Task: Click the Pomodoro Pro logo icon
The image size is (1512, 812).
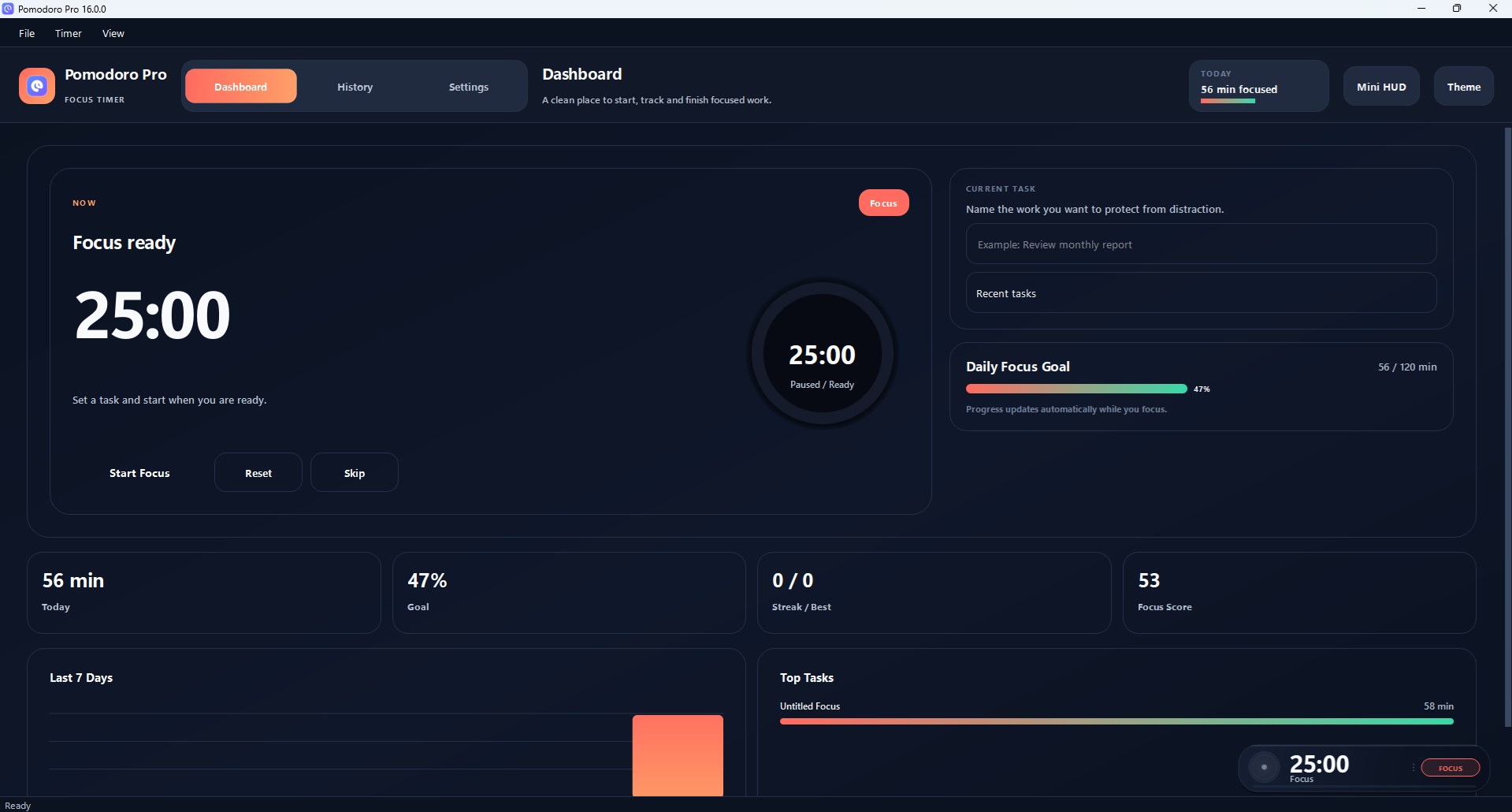Action: coord(37,86)
